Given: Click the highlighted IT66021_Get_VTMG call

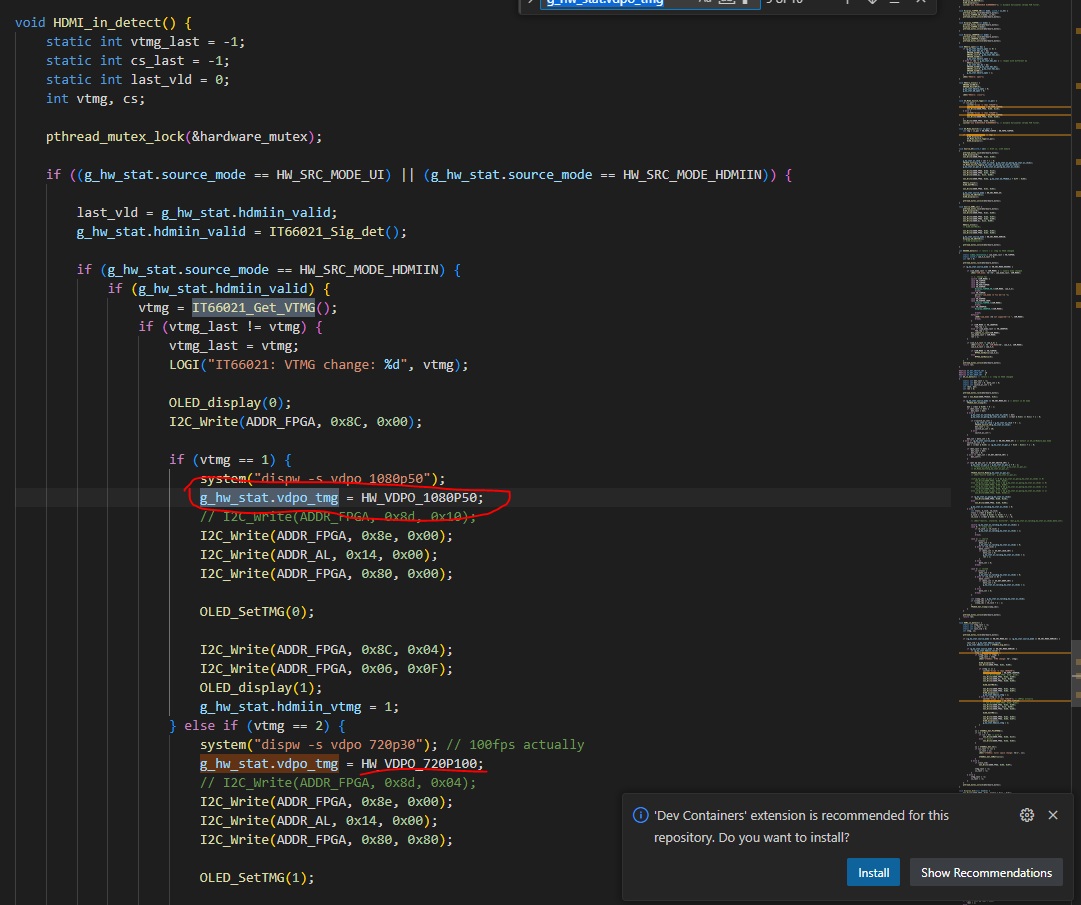Looking at the screenshot, I should click(252, 307).
